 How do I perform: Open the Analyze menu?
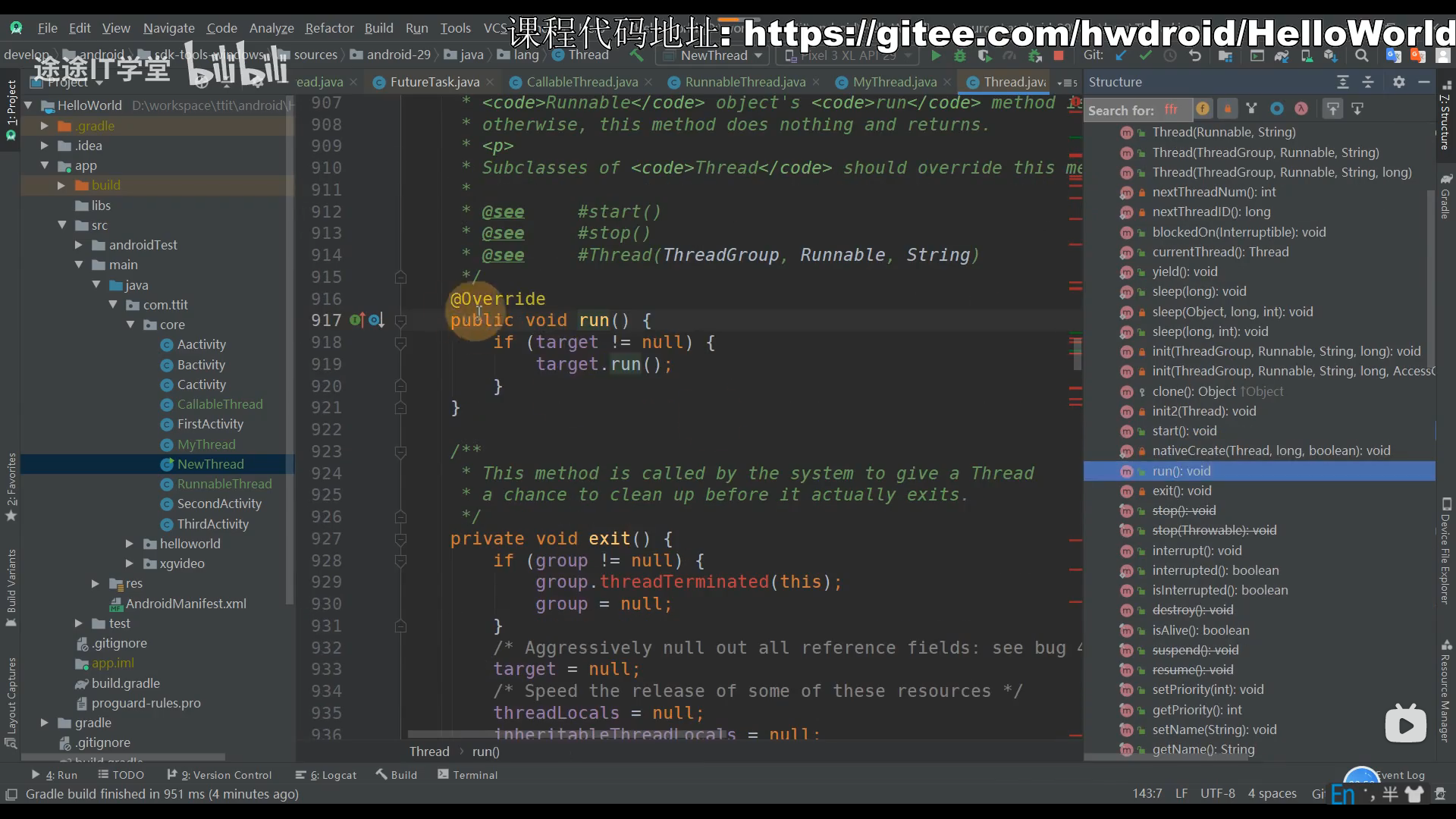pos(271,28)
